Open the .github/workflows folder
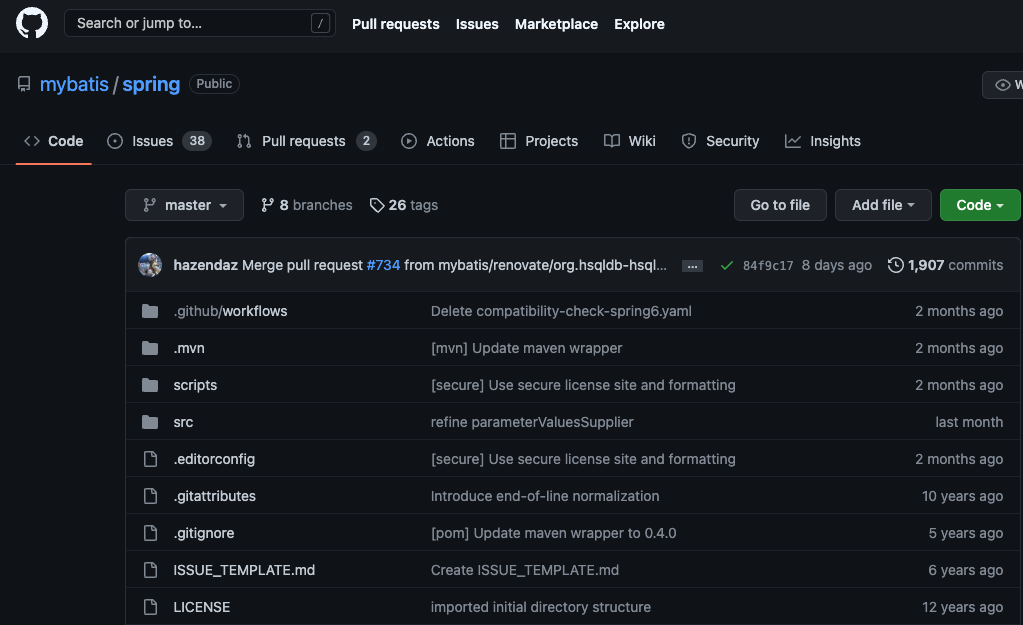Image resolution: width=1023 pixels, height=625 pixels. [x=230, y=311]
